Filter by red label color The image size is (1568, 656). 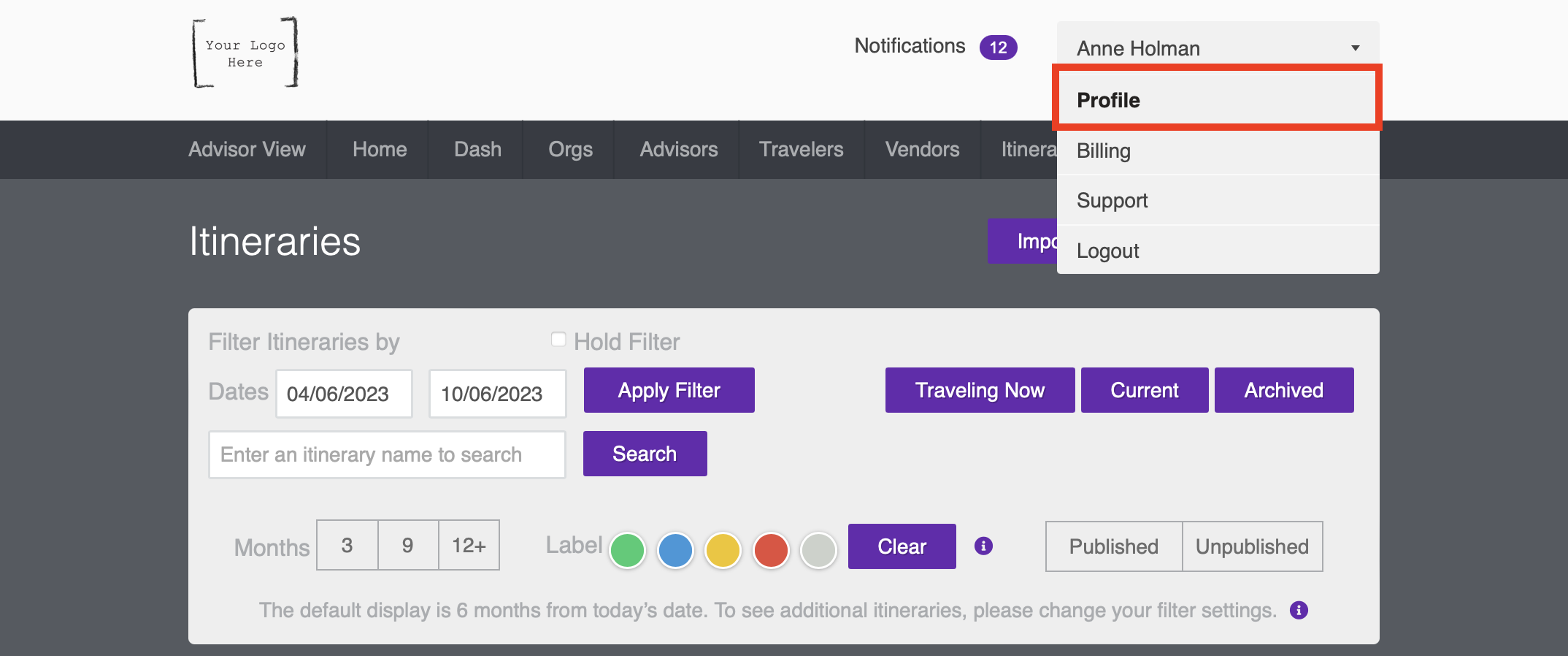tap(771, 550)
